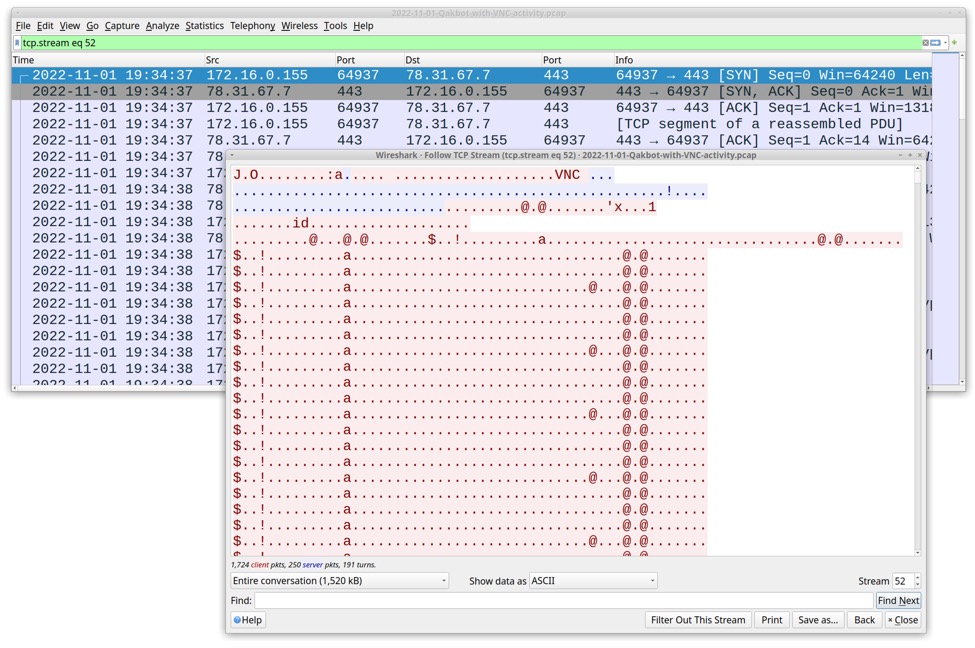
Task: Select the TCP segment of reassembled PDU row
Action: (x=471, y=124)
